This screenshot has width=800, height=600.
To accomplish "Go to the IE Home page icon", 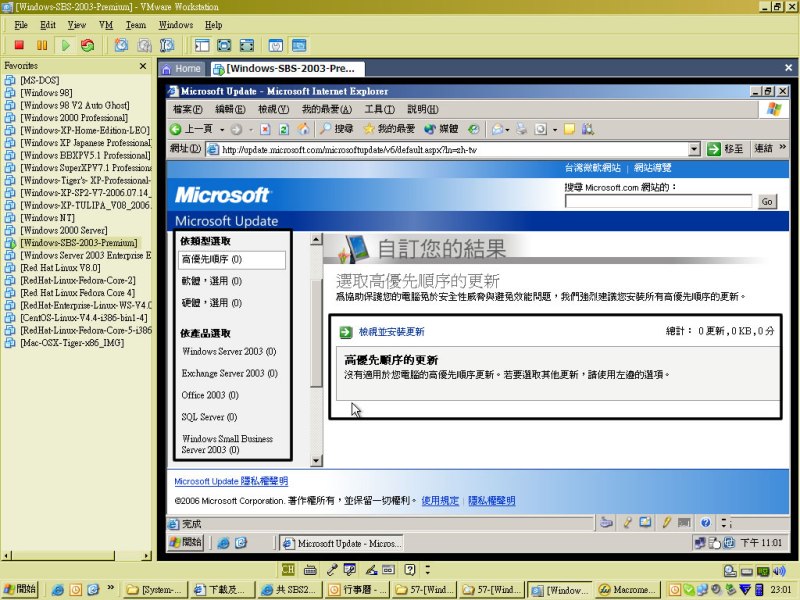I will [x=303, y=129].
